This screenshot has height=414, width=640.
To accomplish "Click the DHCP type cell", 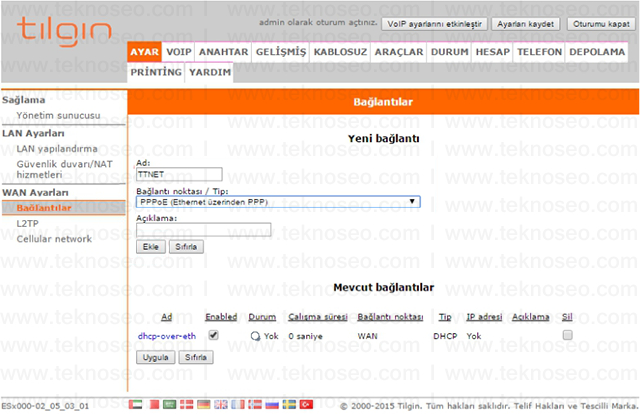I will 445,336.
